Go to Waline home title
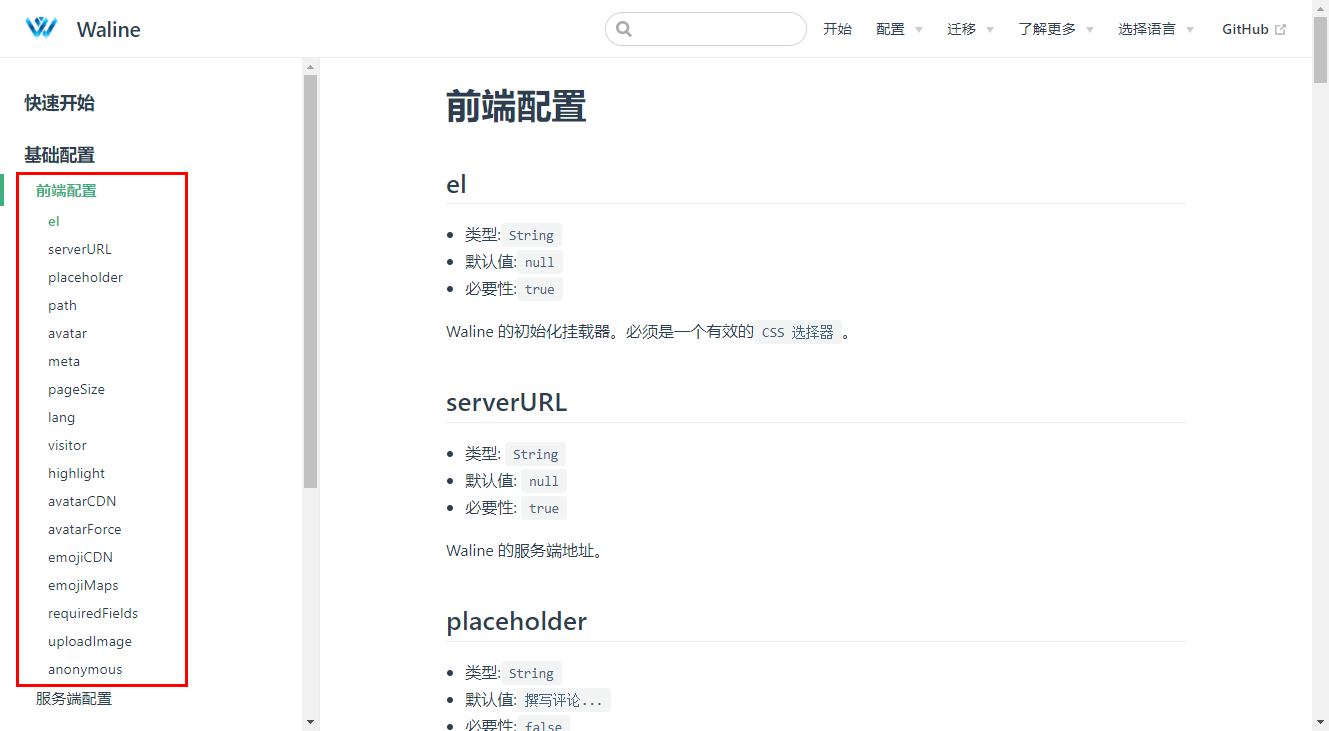The width and height of the screenshot is (1329, 731). (x=108, y=29)
